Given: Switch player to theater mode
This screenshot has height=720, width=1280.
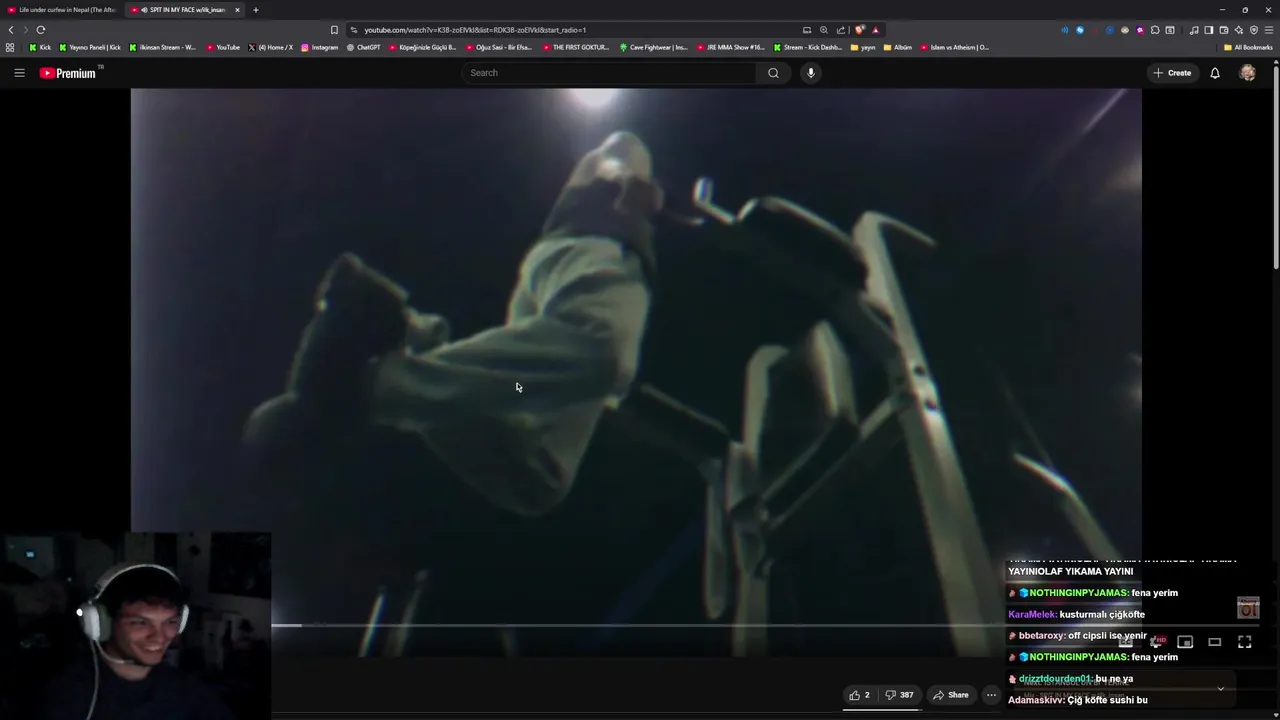Looking at the screenshot, I should [x=1214, y=642].
